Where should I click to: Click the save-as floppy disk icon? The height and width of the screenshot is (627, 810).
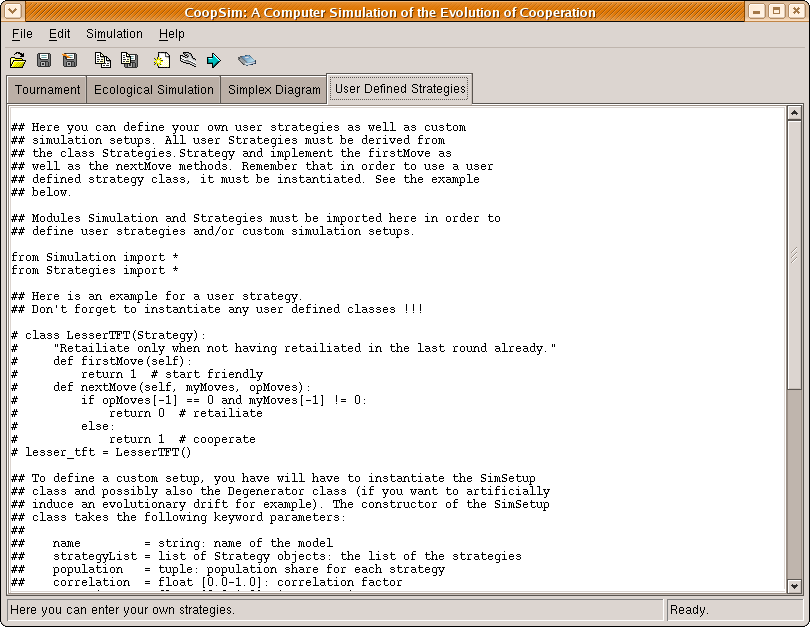(70, 60)
